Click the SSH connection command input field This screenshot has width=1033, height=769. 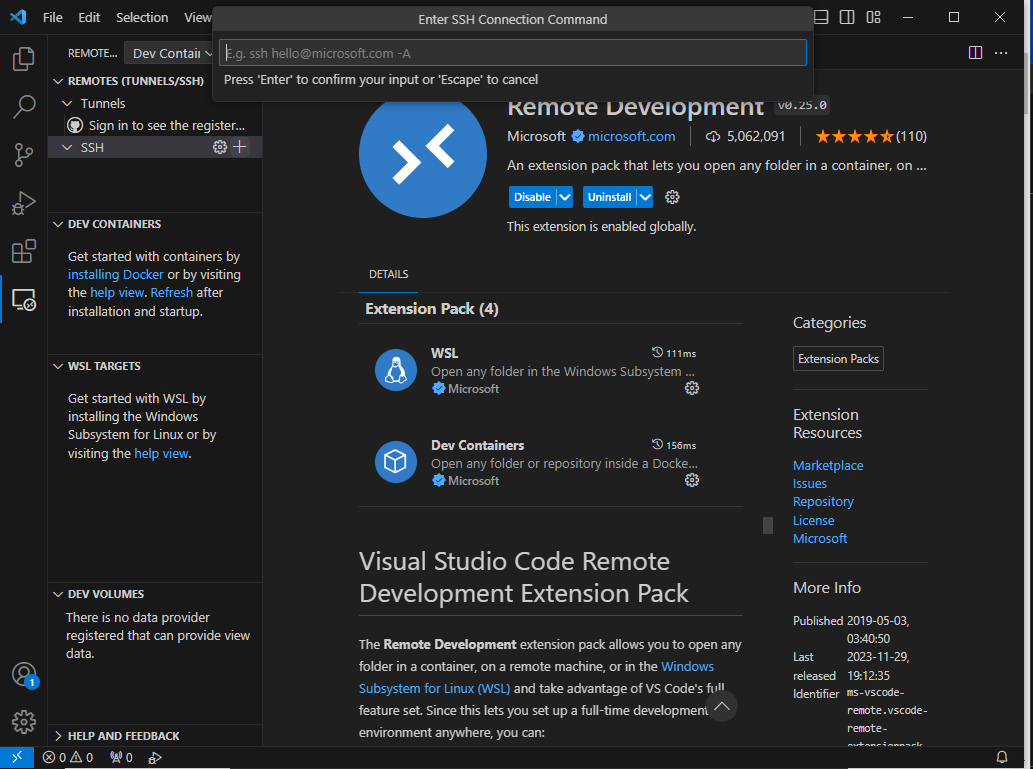coord(513,53)
